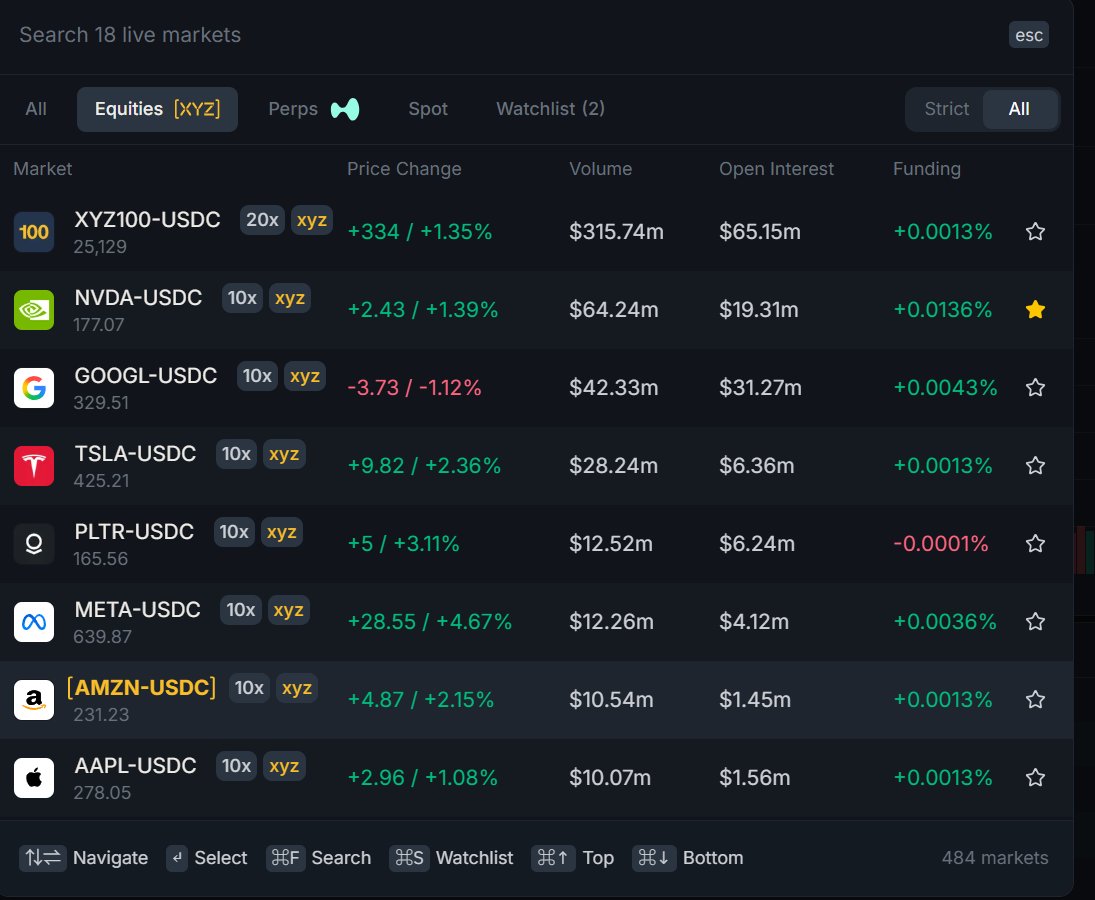
Task: Click the $31.27m open interest value
Action: tap(760, 388)
